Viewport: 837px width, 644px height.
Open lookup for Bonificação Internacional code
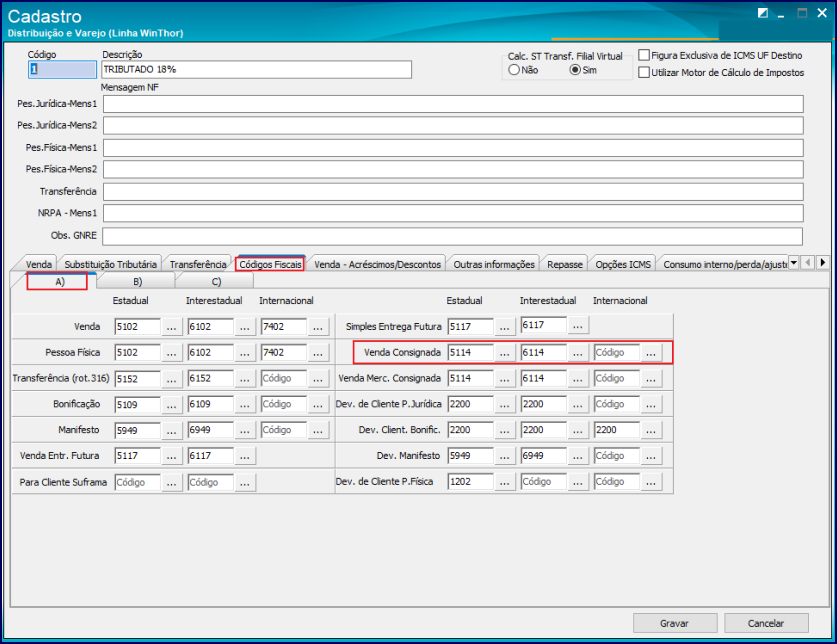318,404
